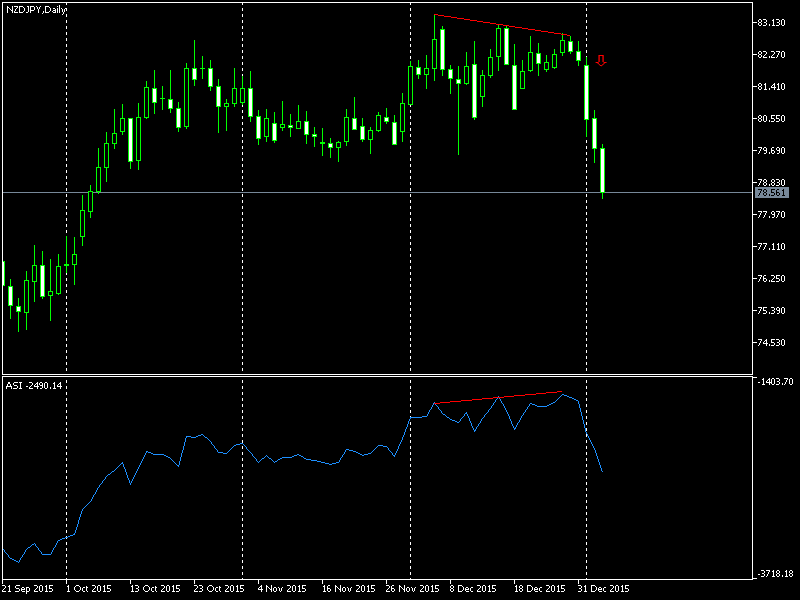Click price scale label 79.690

(x=771, y=151)
